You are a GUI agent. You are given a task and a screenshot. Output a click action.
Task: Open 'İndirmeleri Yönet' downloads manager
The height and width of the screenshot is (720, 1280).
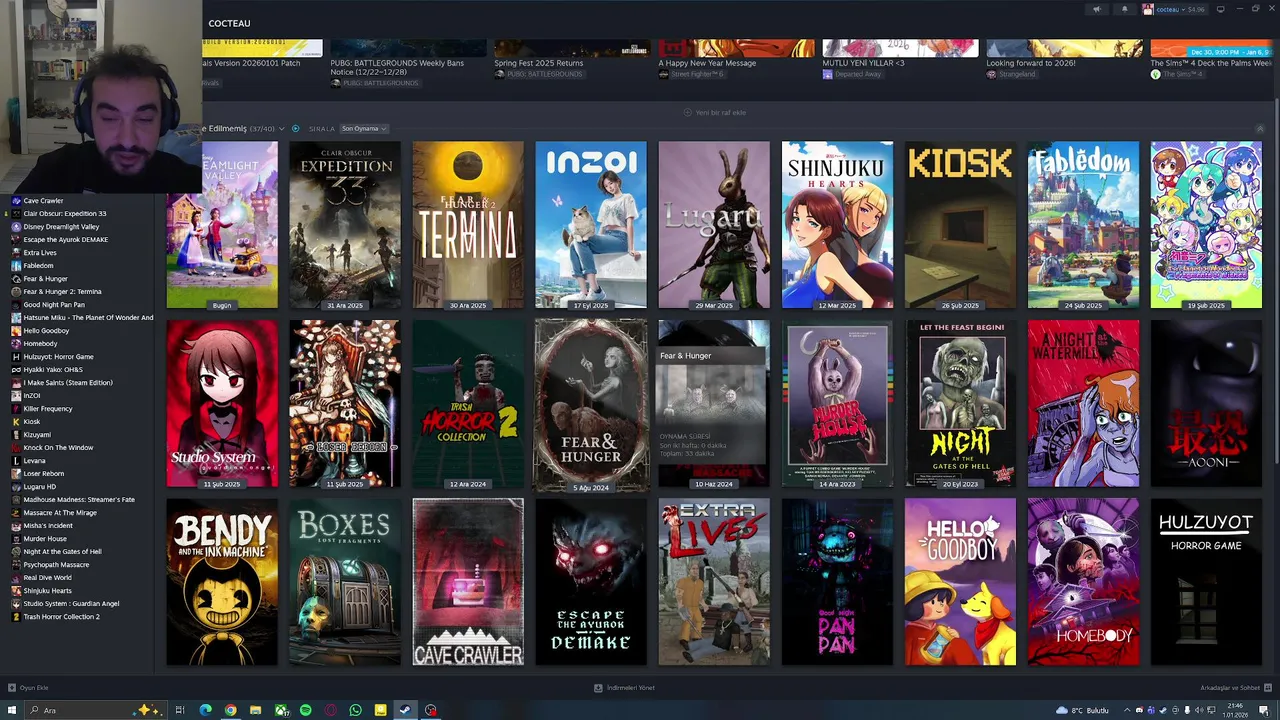pyautogui.click(x=624, y=688)
